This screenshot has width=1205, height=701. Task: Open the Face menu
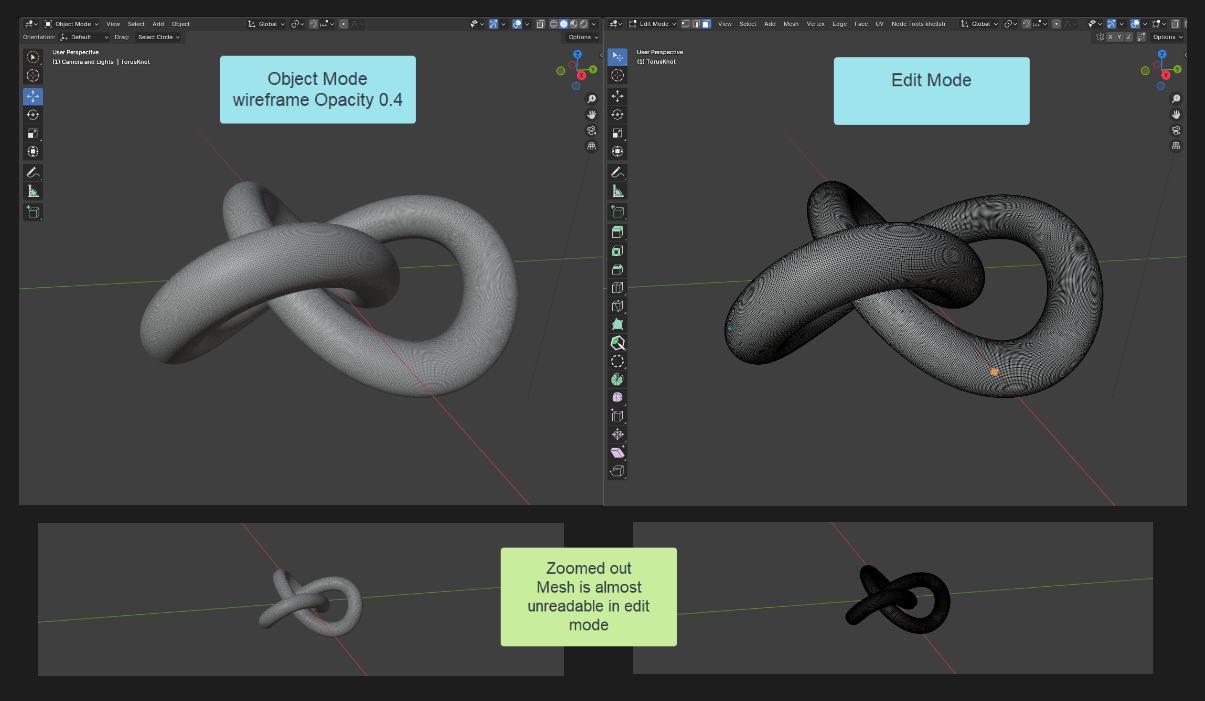tap(861, 23)
